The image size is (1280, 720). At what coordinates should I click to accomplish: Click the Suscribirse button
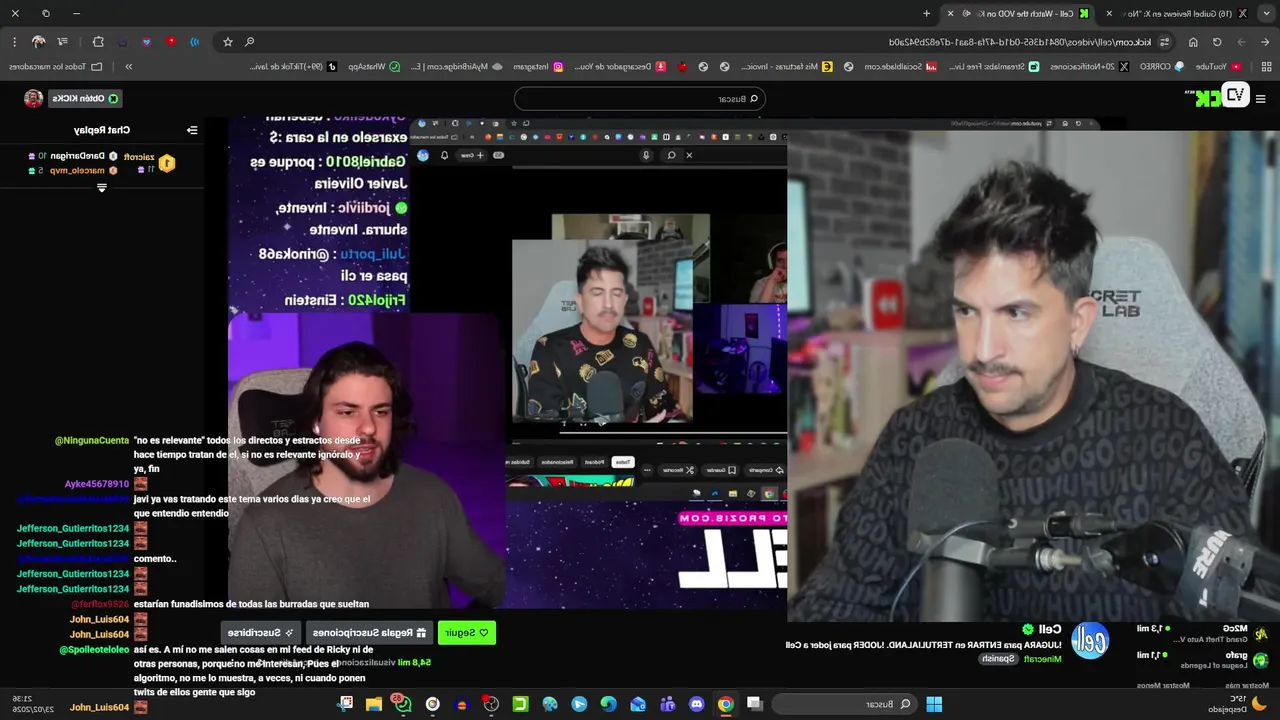[x=261, y=632]
